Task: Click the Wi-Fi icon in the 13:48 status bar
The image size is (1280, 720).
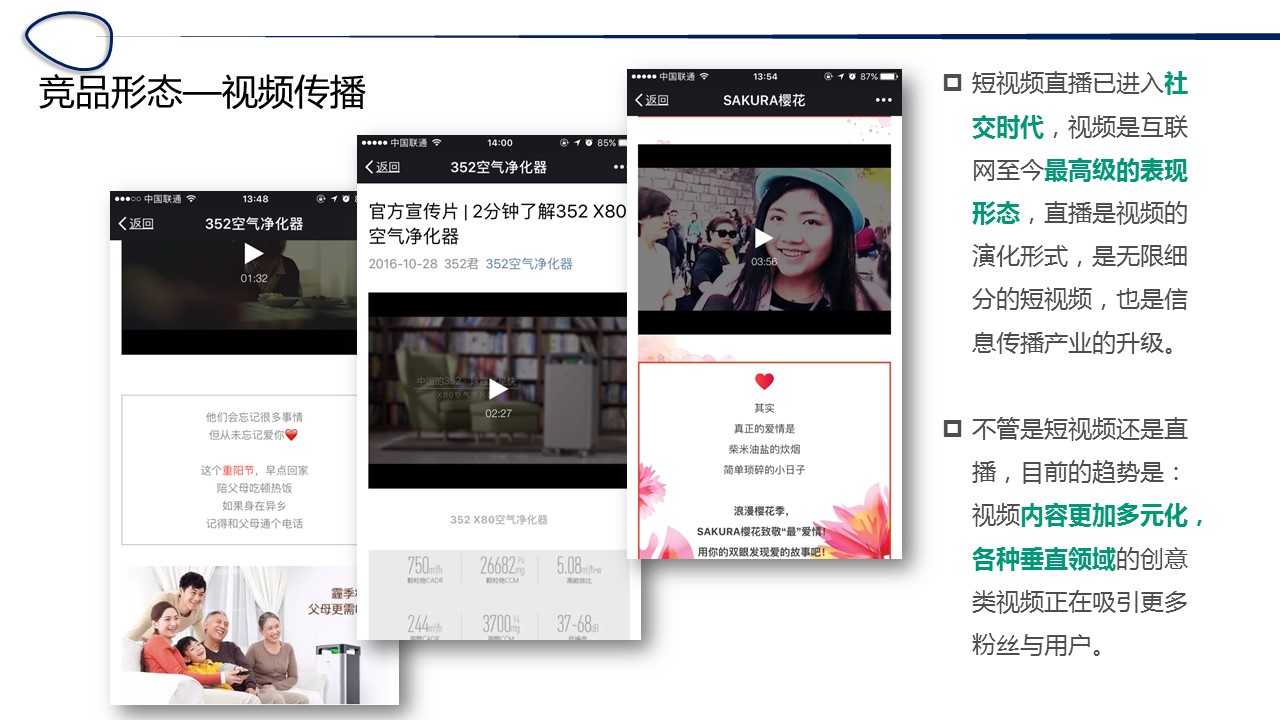Action: [191, 199]
